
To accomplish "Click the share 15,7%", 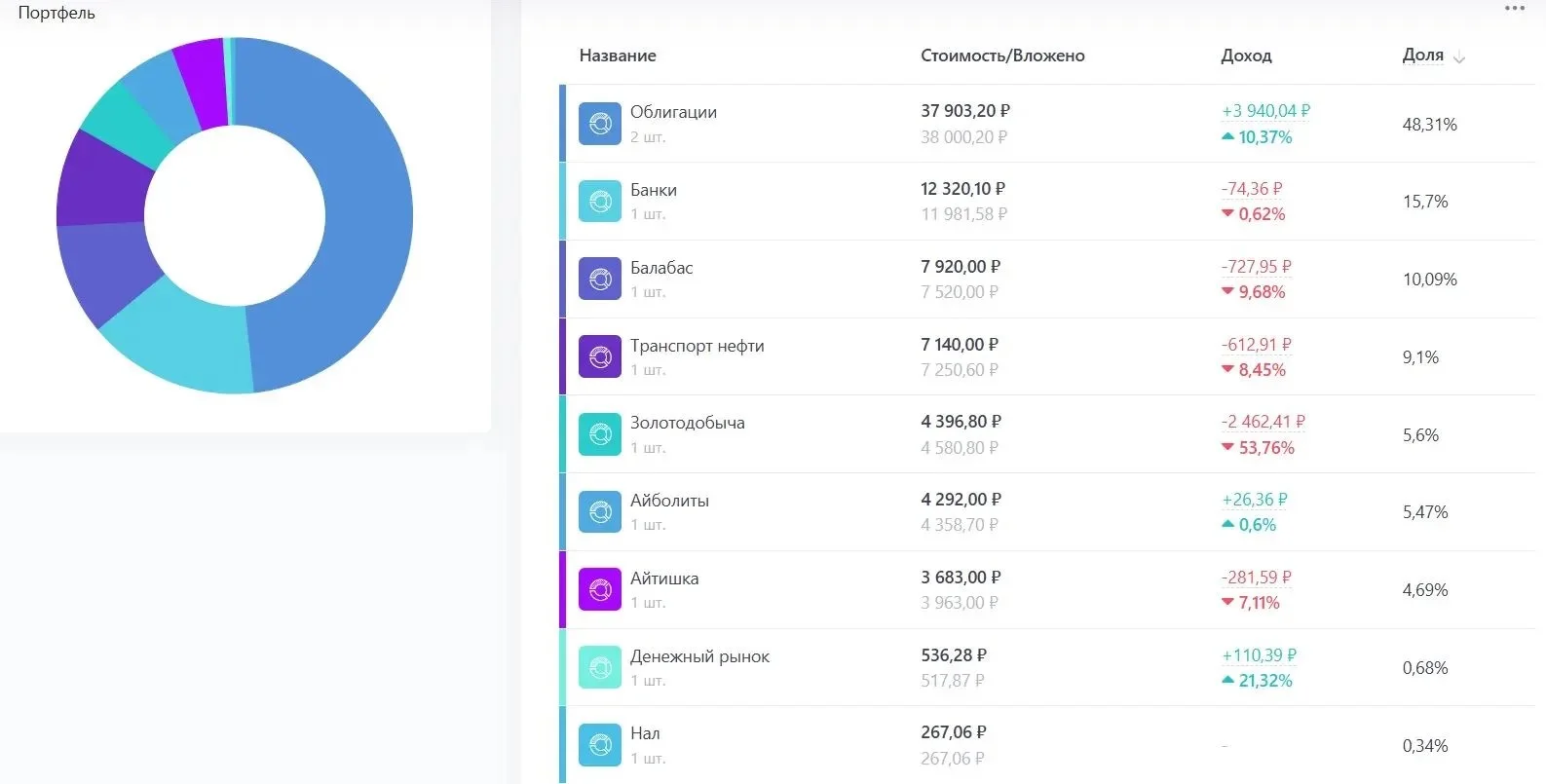I will point(1425,202).
